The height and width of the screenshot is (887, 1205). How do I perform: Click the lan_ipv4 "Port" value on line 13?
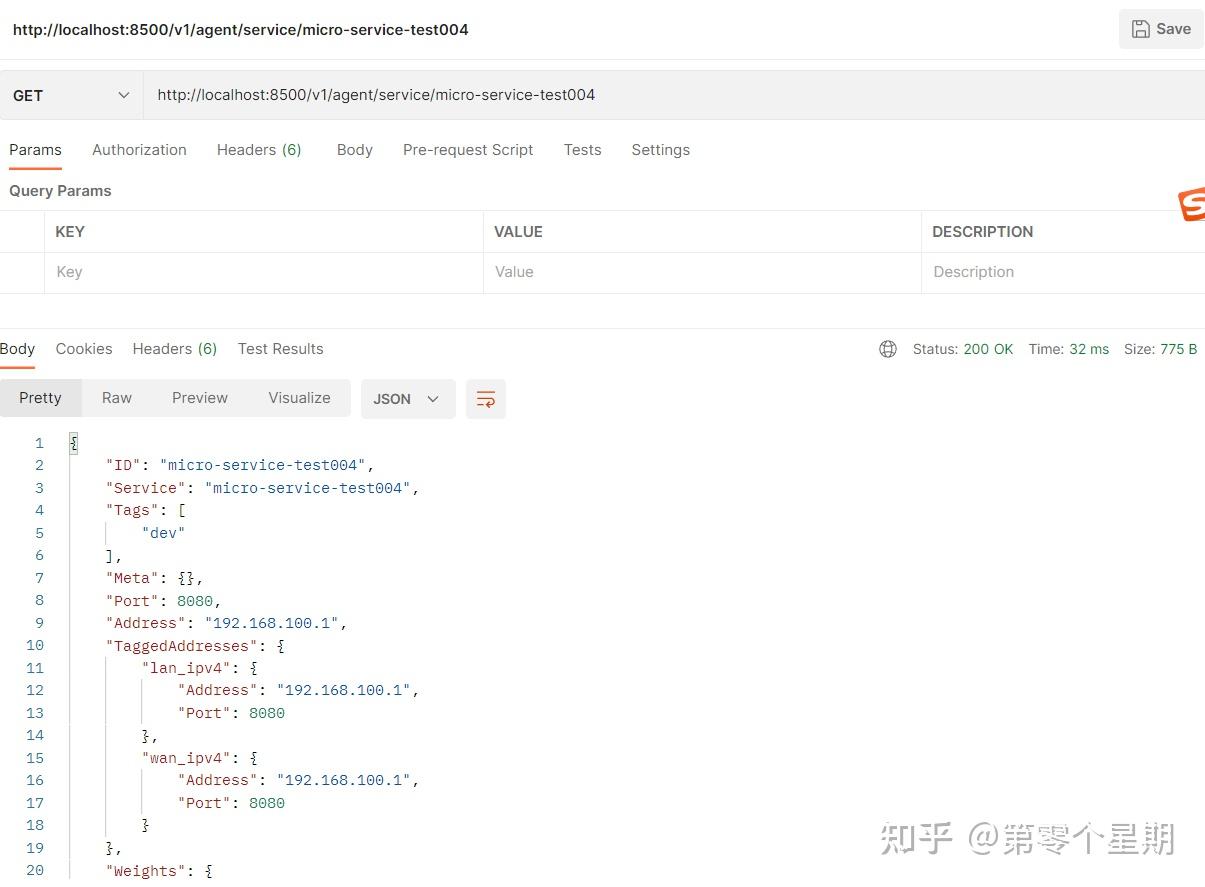[x=267, y=713]
